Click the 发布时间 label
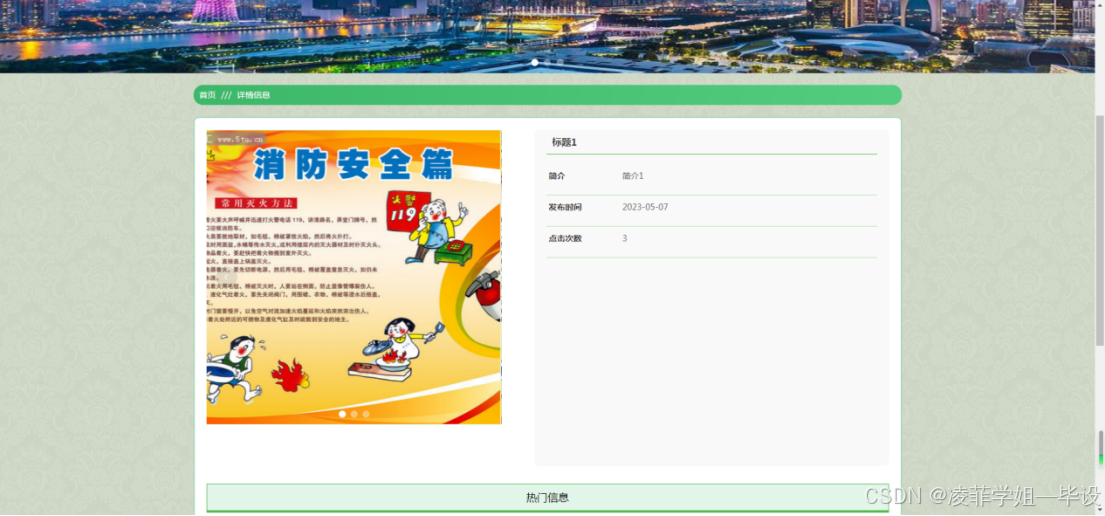 pyautogui.click(x=565, y=207)
